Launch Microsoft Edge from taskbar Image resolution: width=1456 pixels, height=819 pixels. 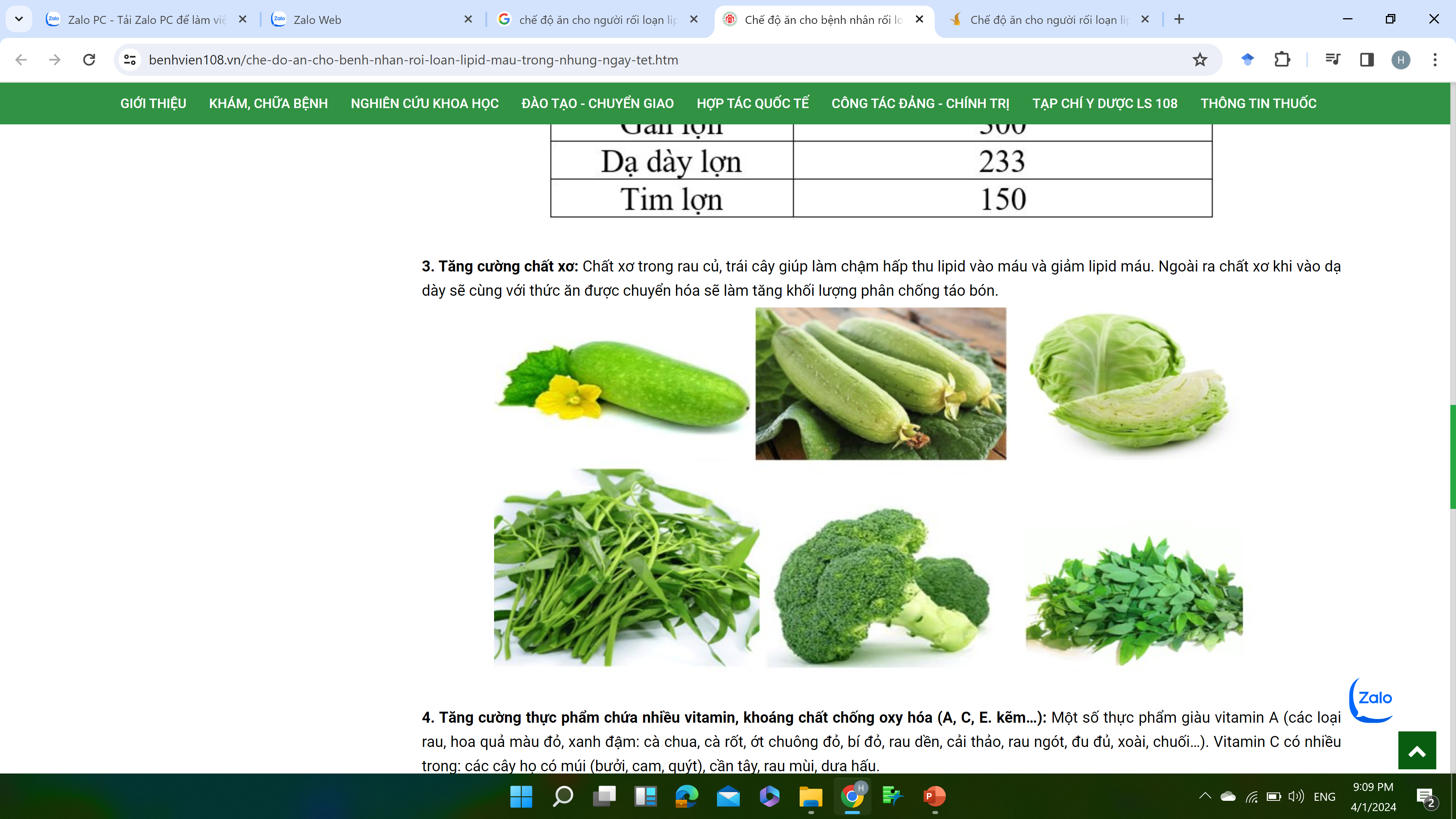coord(687,796)
